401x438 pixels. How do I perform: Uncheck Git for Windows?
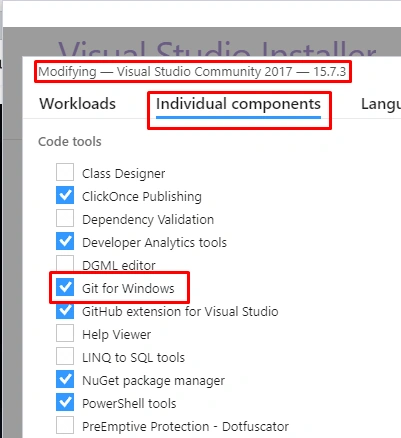click(x=65, y=287)
